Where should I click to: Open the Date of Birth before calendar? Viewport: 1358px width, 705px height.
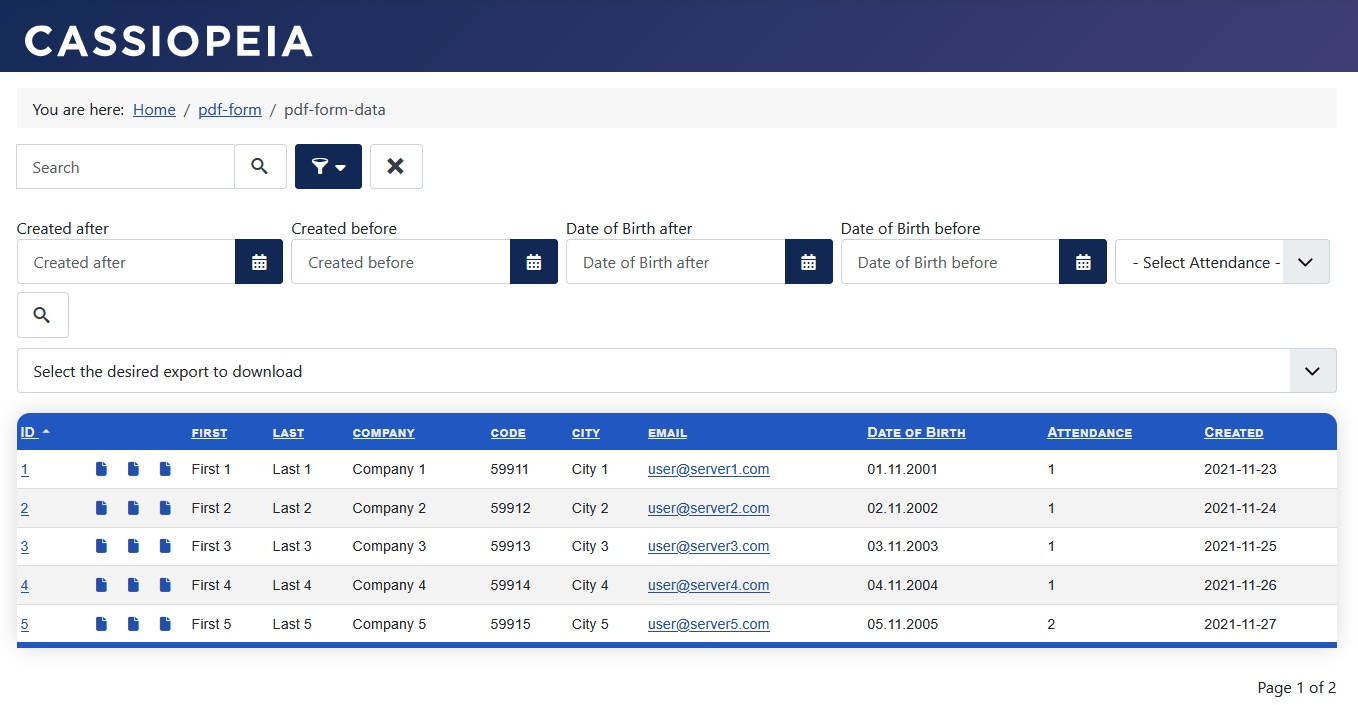coord(1083,262)
